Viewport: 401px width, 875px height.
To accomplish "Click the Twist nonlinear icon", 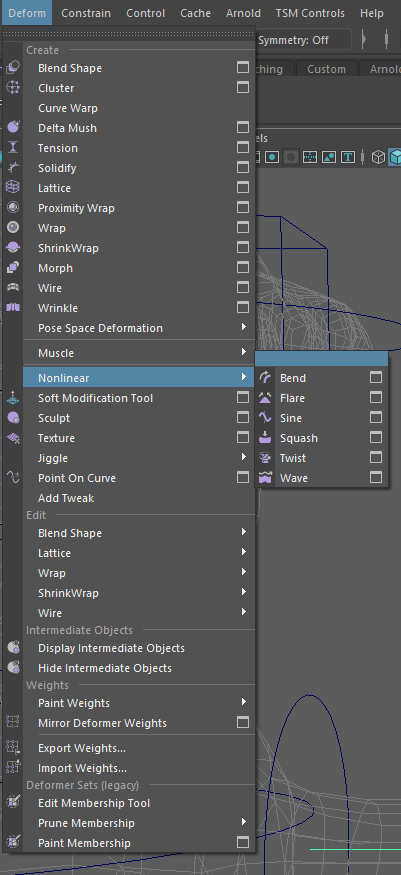I will 265,458.
